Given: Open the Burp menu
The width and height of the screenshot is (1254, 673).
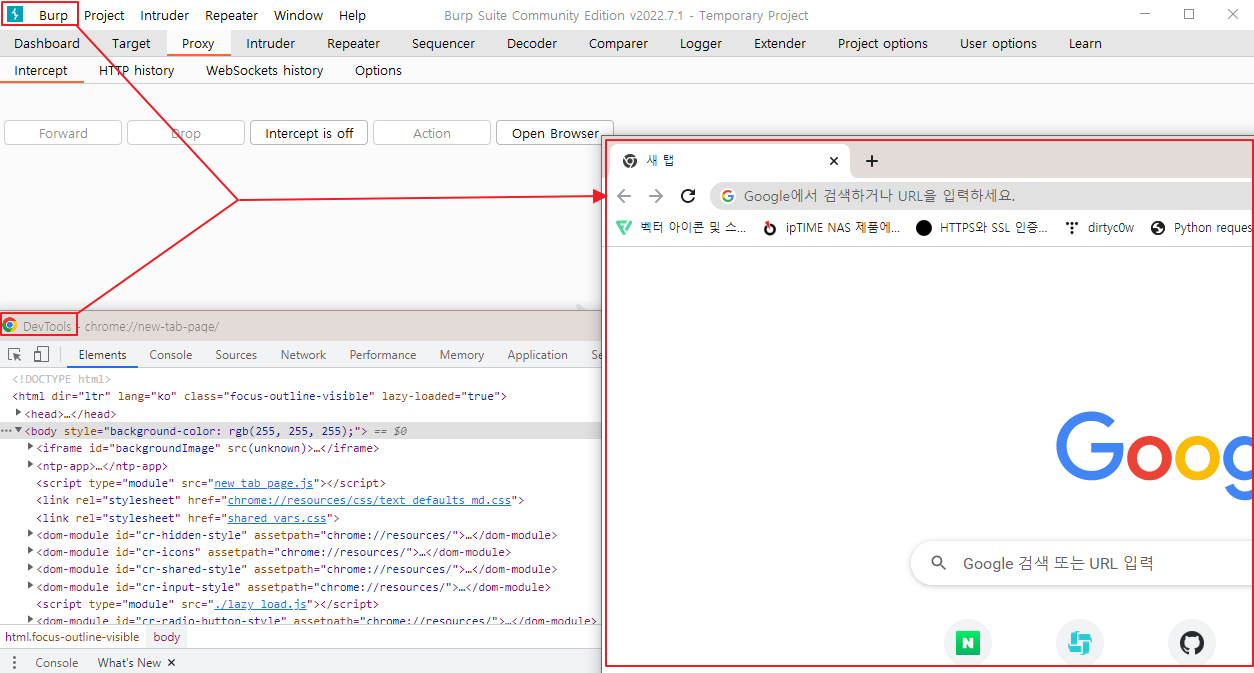Looking at the screenshot, I should point(54,15).
